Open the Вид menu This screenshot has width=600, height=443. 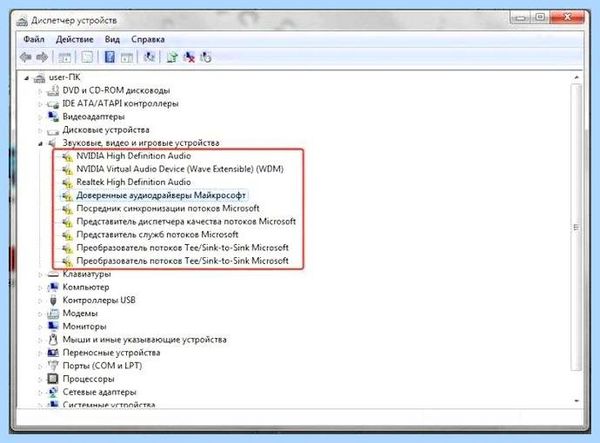pyautogui.click(x=112, y=39)
